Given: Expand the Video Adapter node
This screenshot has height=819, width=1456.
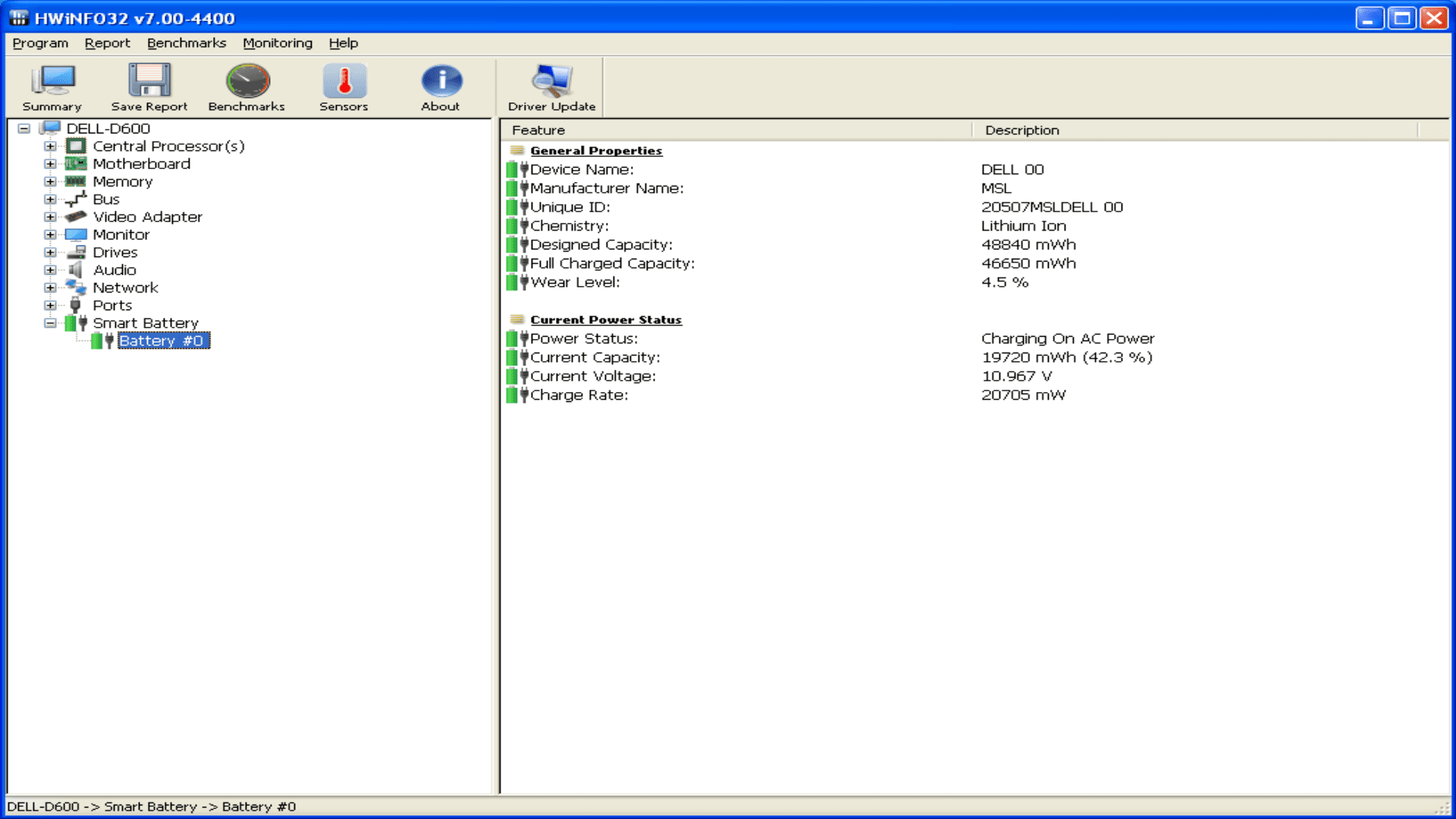Looking at the screenshot, I should coord(50,217).
